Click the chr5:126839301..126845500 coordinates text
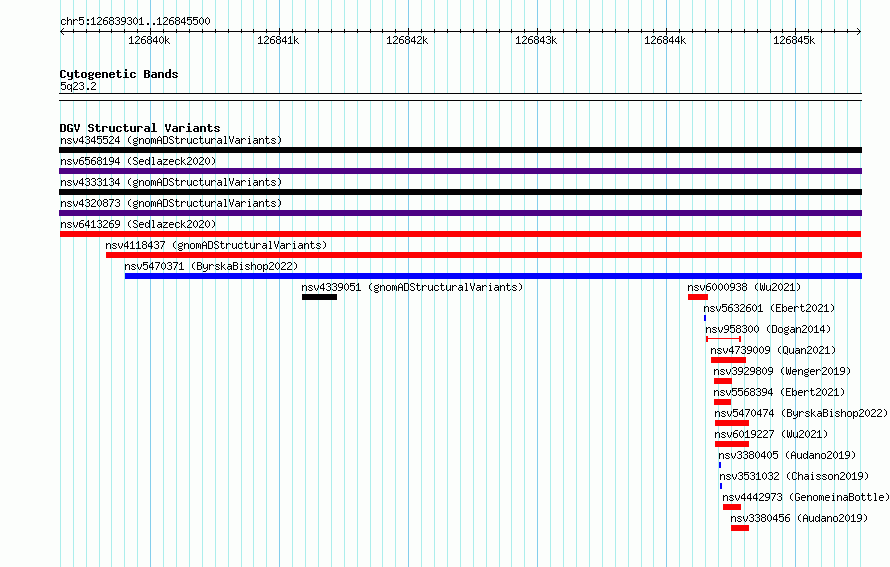 click(135, 21)
